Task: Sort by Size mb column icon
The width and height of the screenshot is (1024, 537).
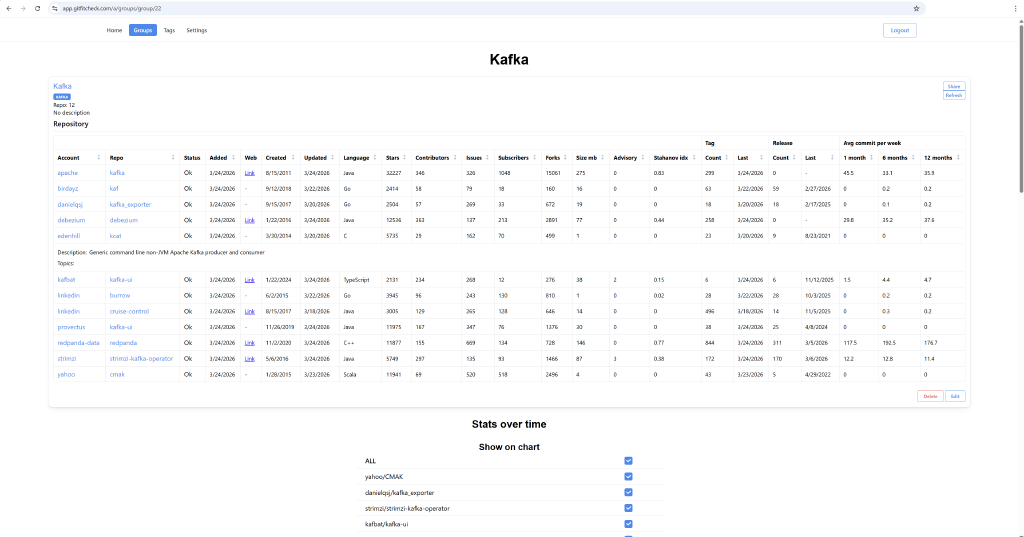Action: click(603, 157)
